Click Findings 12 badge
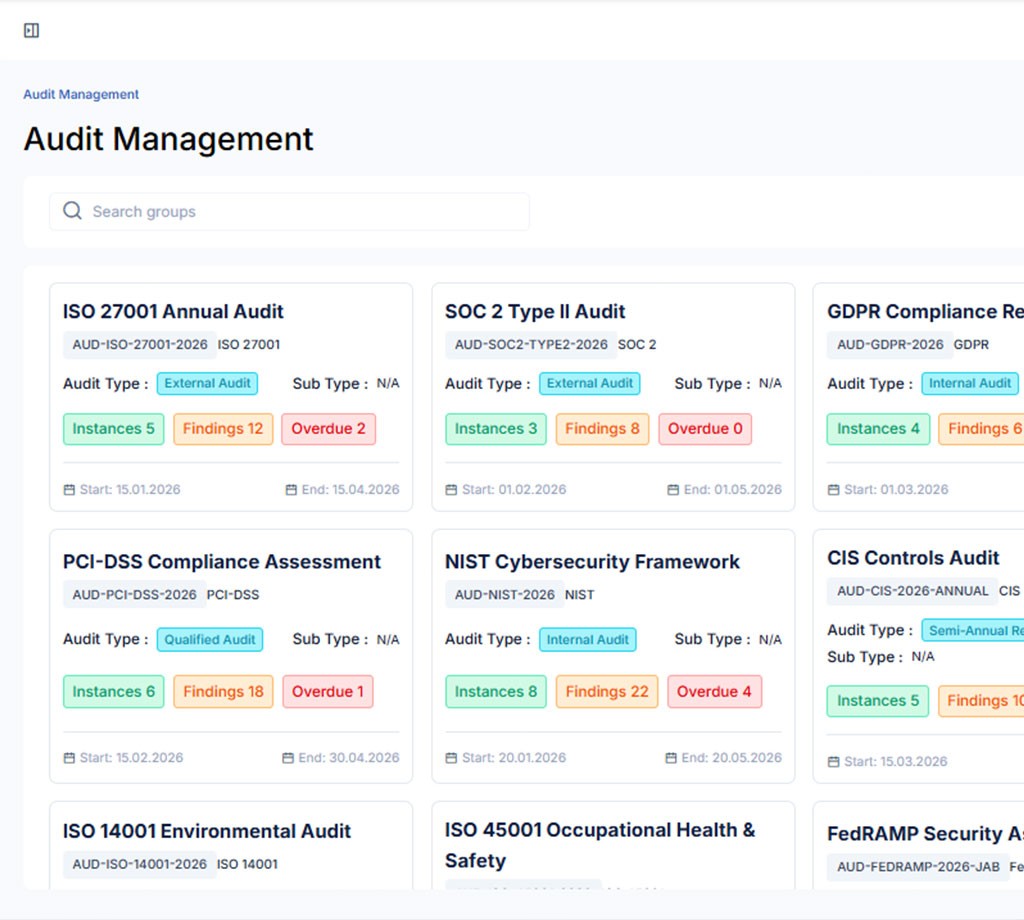 click(x=223, y=429)
